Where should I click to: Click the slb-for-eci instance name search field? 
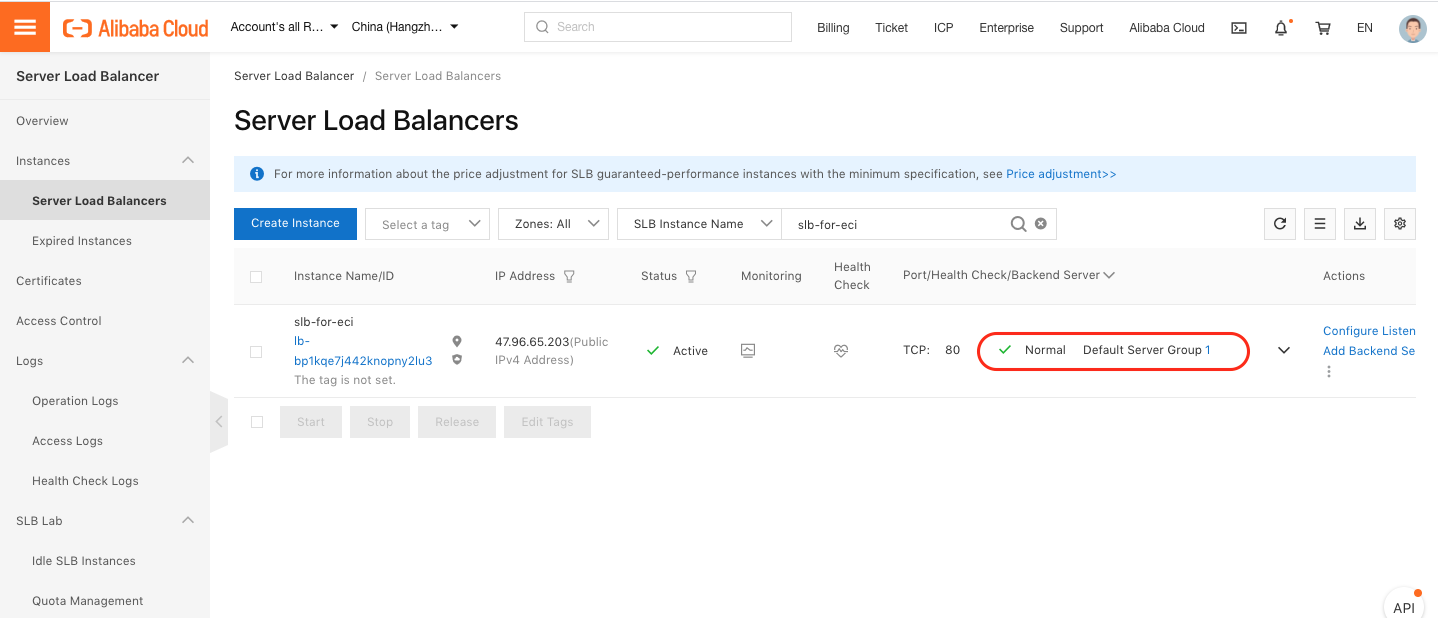pos(898,224)
